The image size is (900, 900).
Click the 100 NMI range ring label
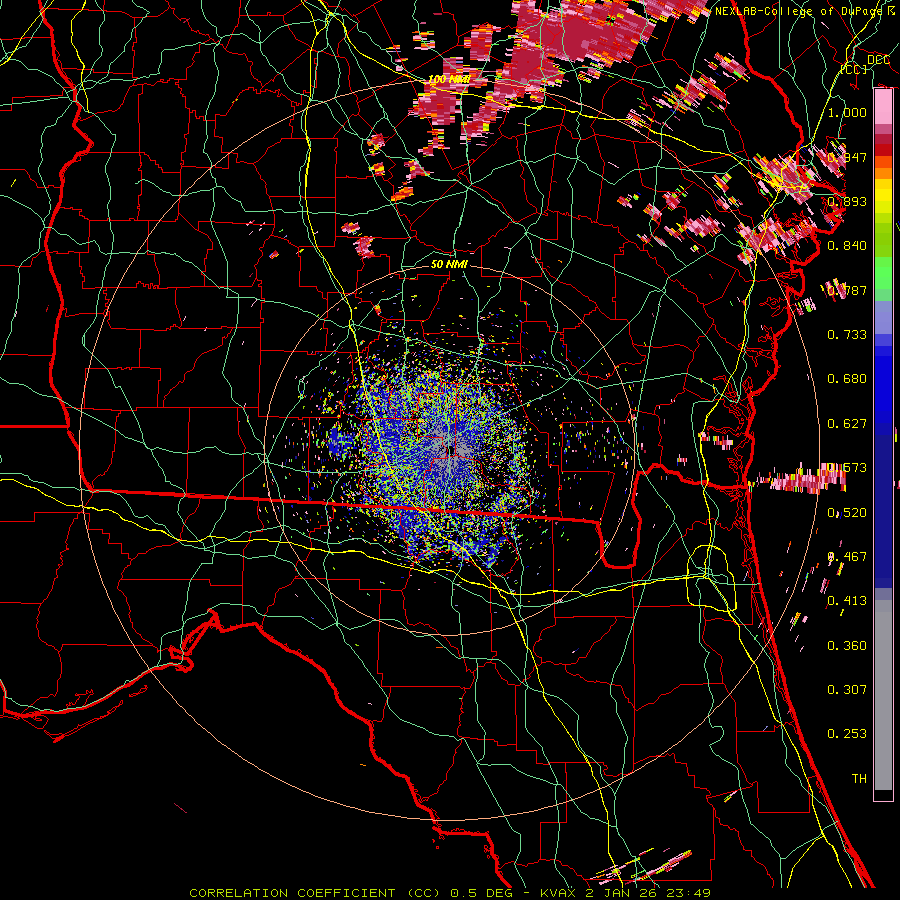[449, 79]
